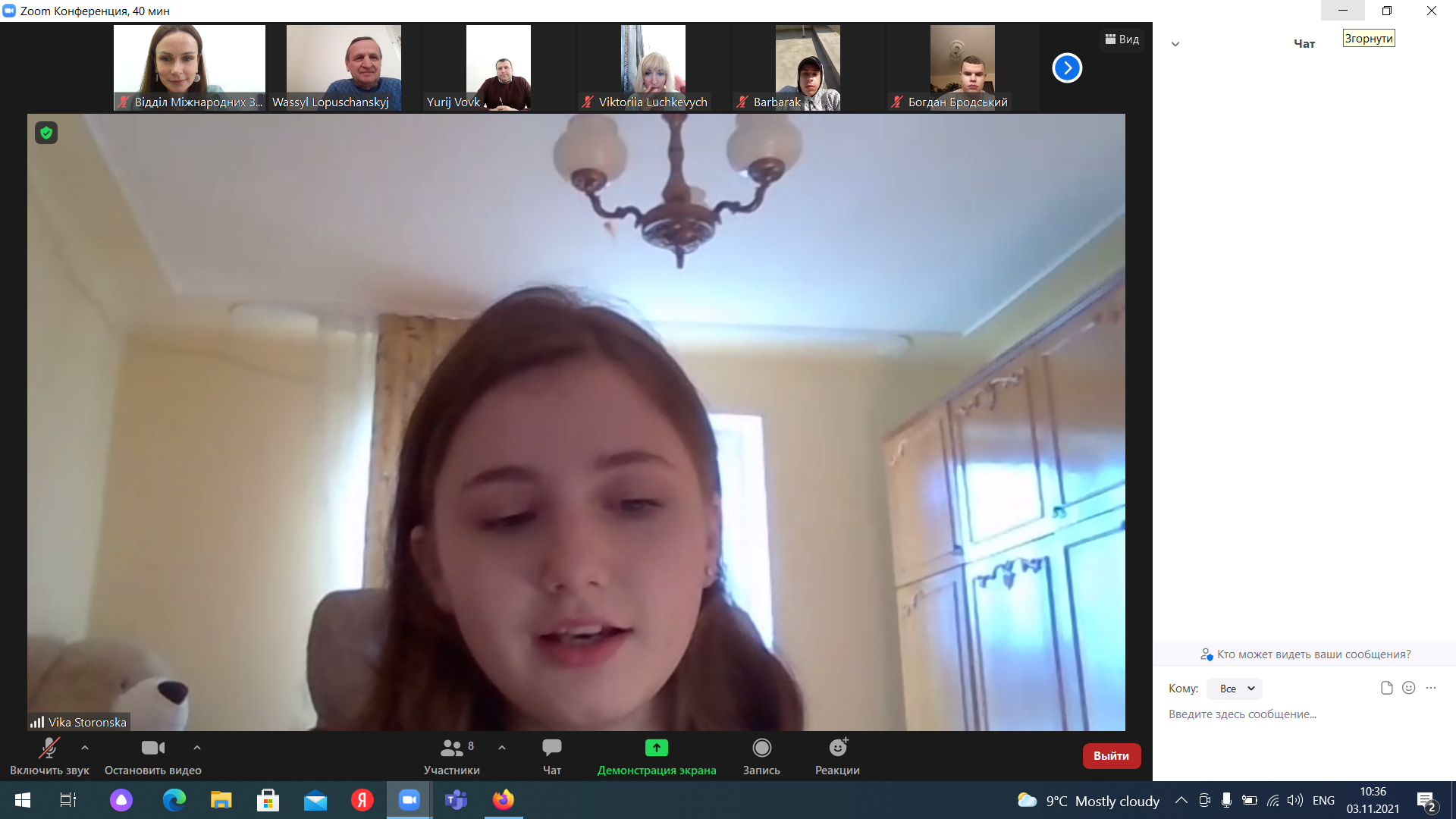This screenshot has height=819, width=1456.
Task: Expand video options arrow beside camera
Action: click(197, 748)
